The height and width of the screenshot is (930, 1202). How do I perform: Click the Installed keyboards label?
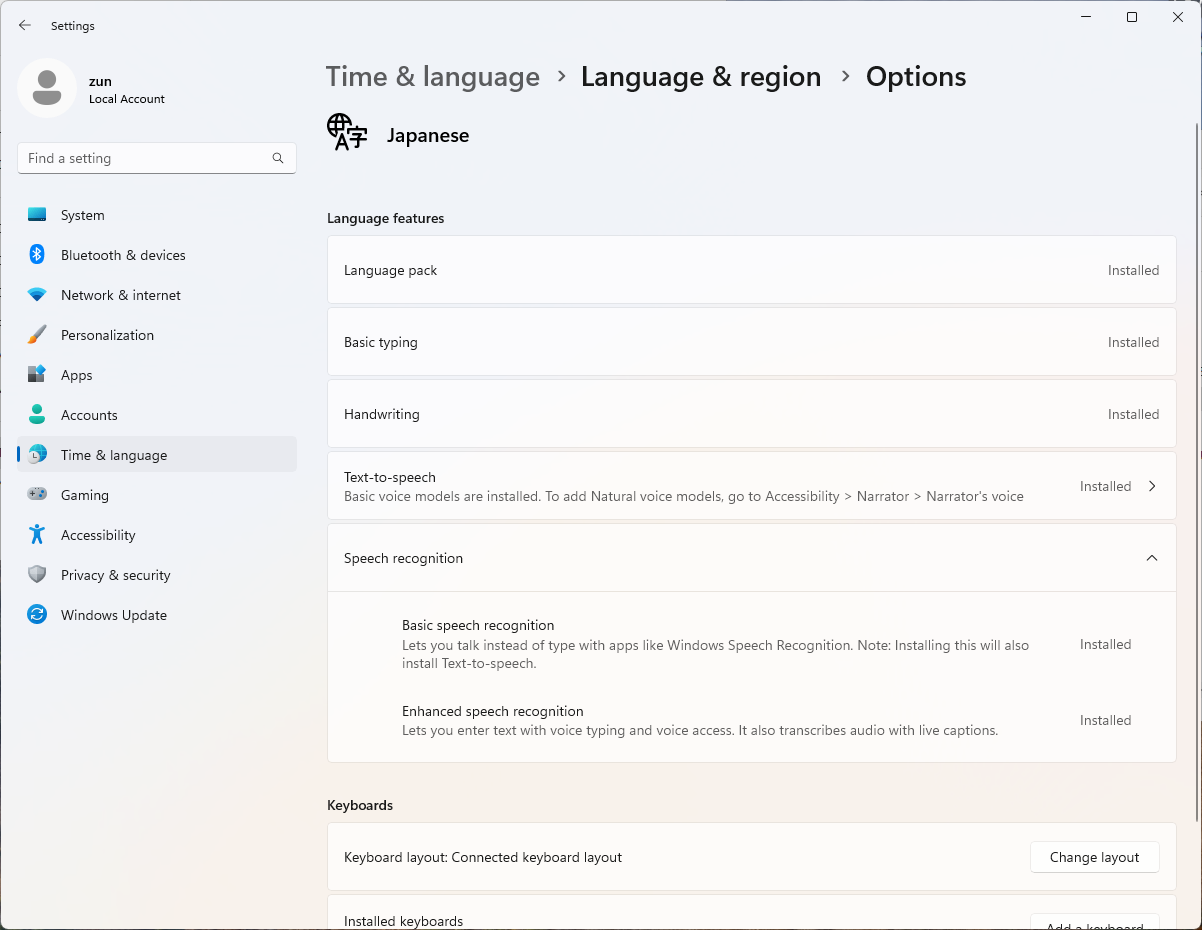pos(403,921)
